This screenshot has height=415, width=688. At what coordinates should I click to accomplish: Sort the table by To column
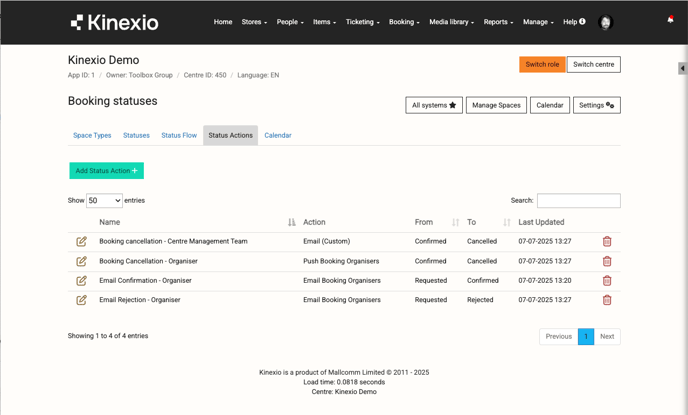pos(506,222)
